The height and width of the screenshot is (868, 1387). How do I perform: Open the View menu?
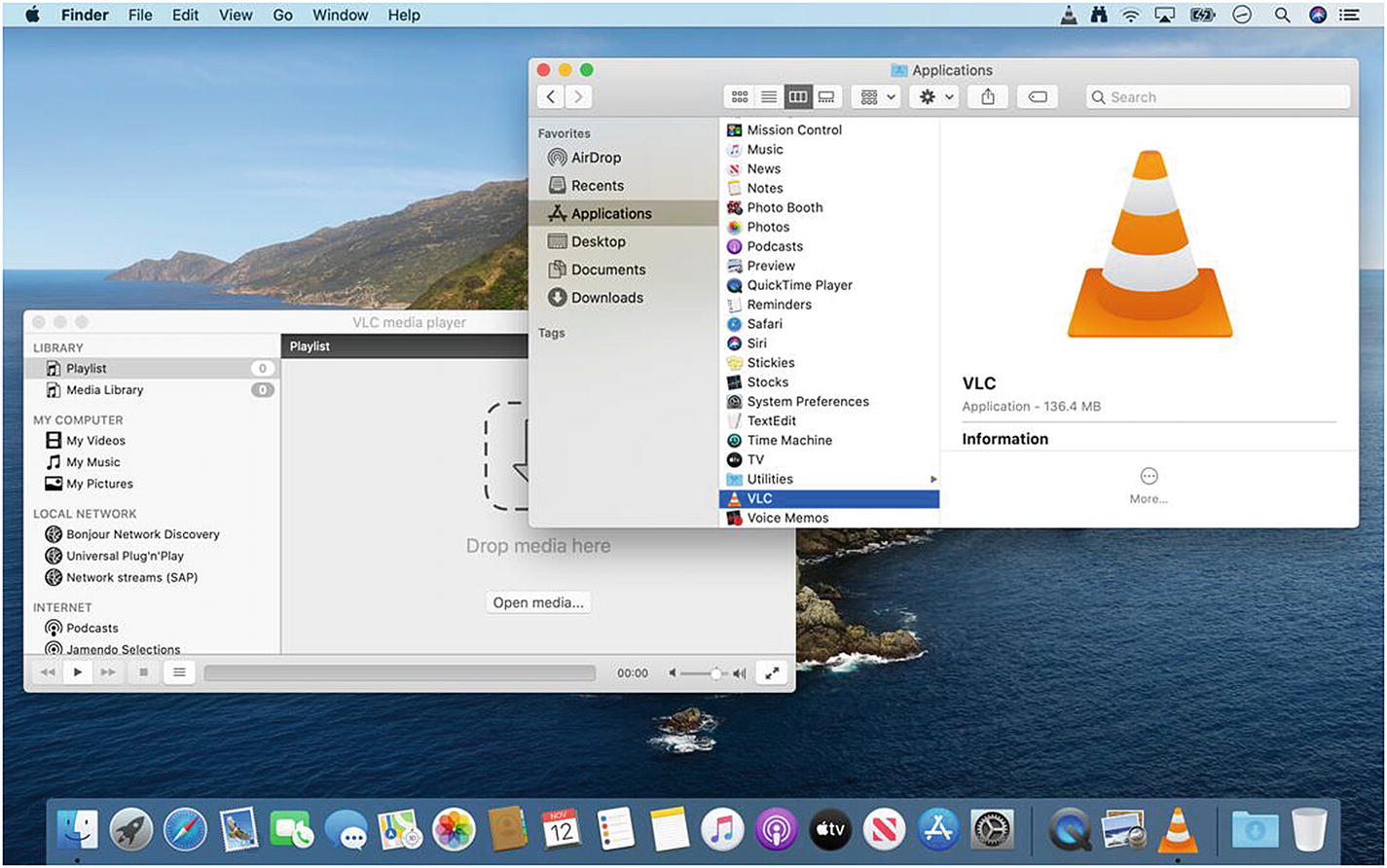236,15
